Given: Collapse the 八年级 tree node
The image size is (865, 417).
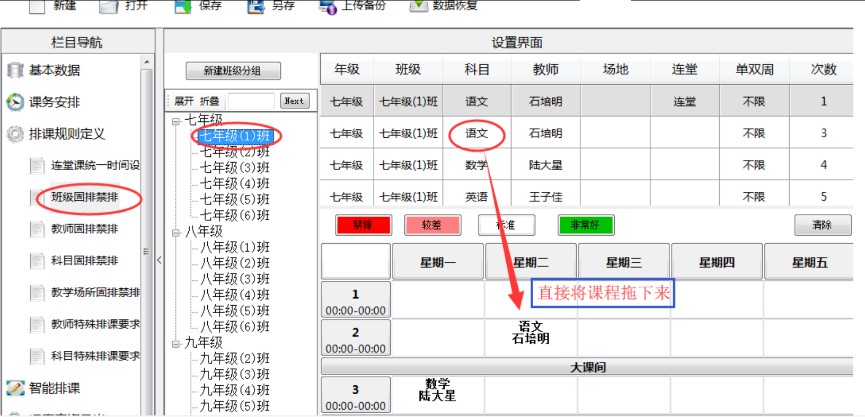Looking at the screenshot, I should (x=176, y=232).
